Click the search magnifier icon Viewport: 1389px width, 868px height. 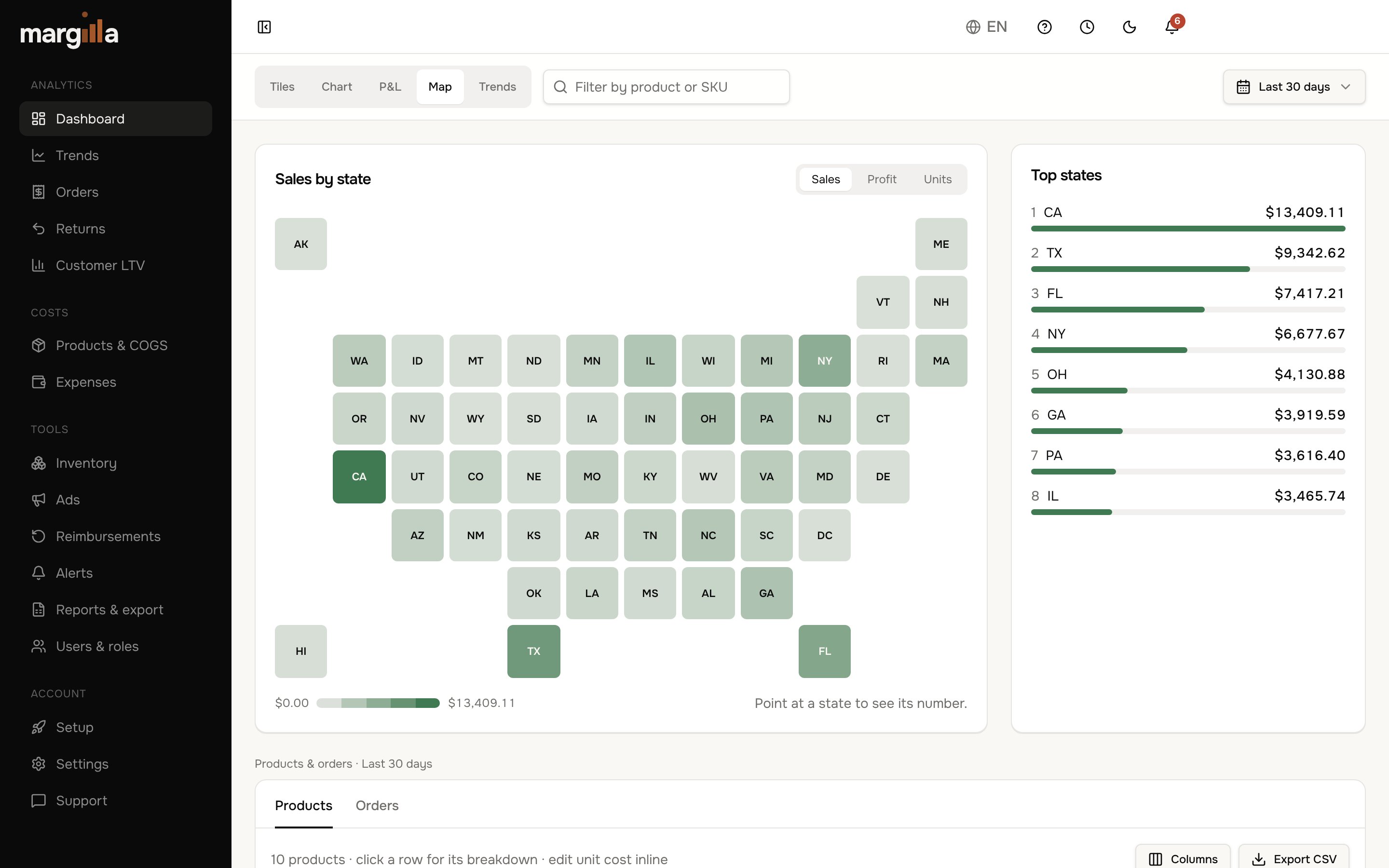pos(560,87)
